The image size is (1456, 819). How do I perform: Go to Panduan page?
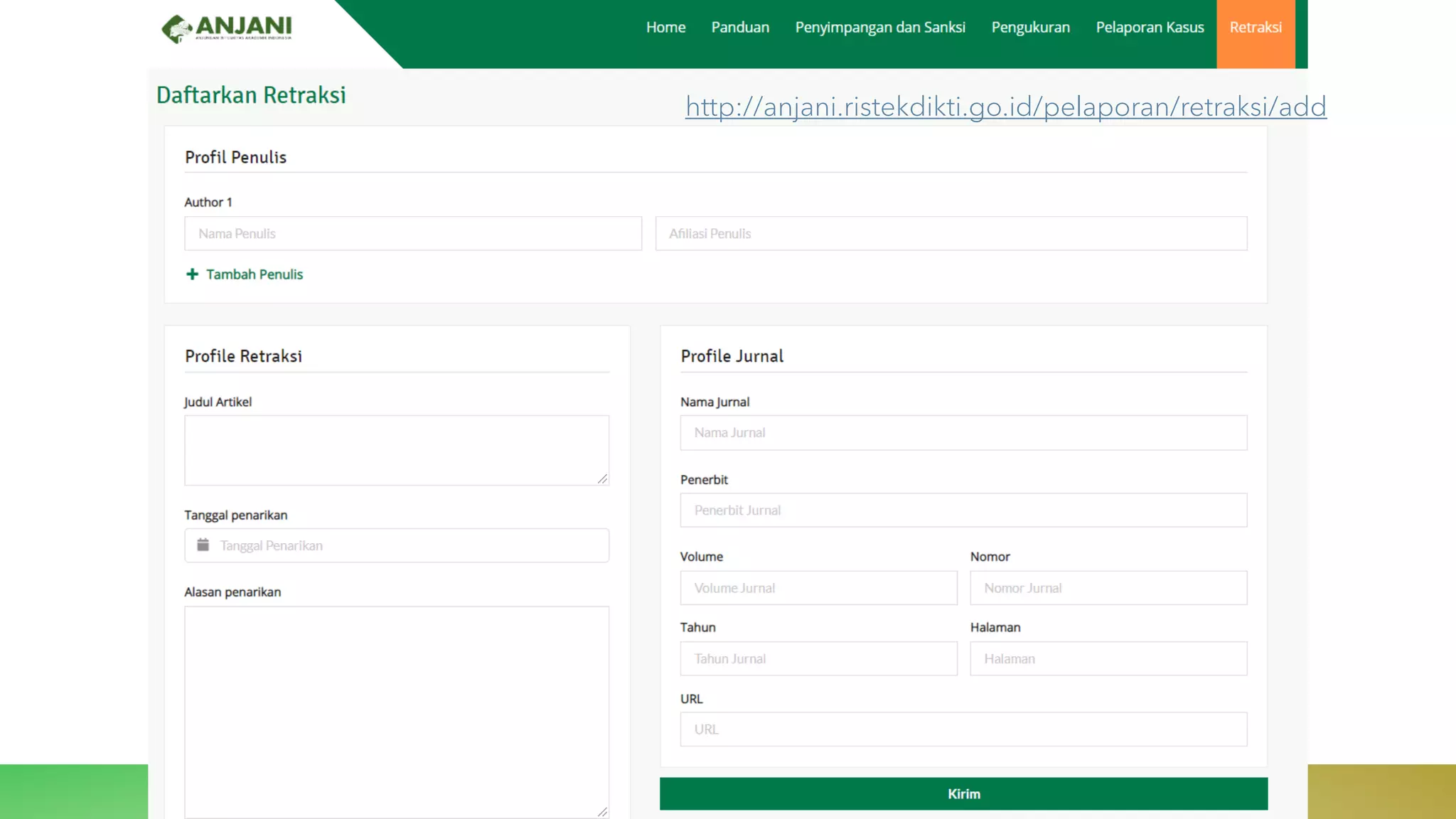tap(740, 27)
